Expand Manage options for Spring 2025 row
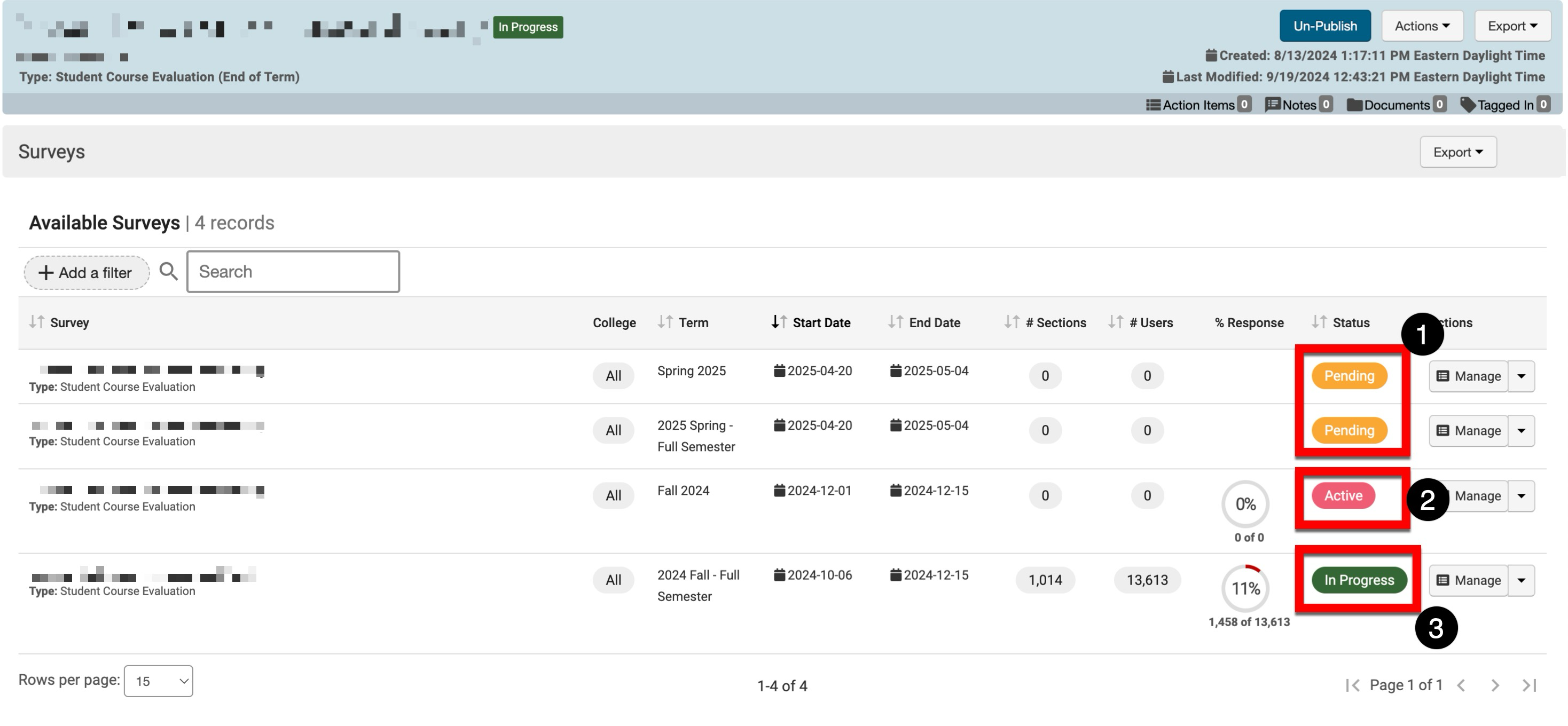The width and height of the screenshot is (1568, 726). [x=1521, y=376]
